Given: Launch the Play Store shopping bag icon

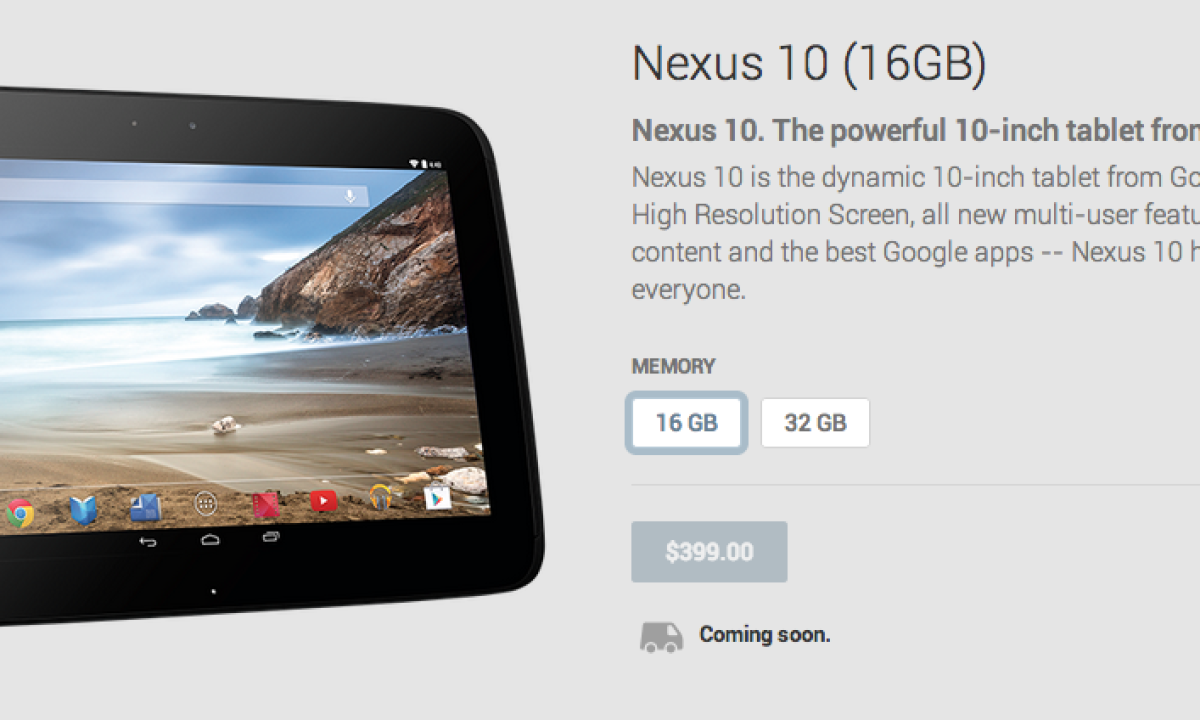Looking at the screenshot, I should 437,496.
